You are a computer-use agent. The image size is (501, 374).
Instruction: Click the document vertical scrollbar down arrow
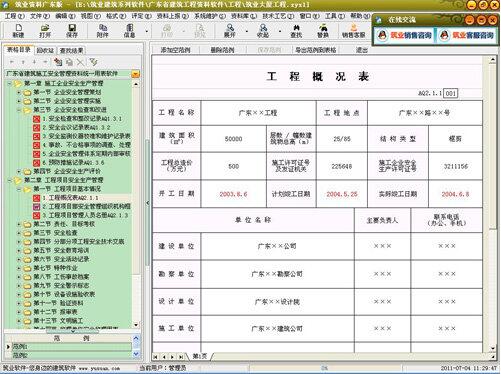click(493, 348)
